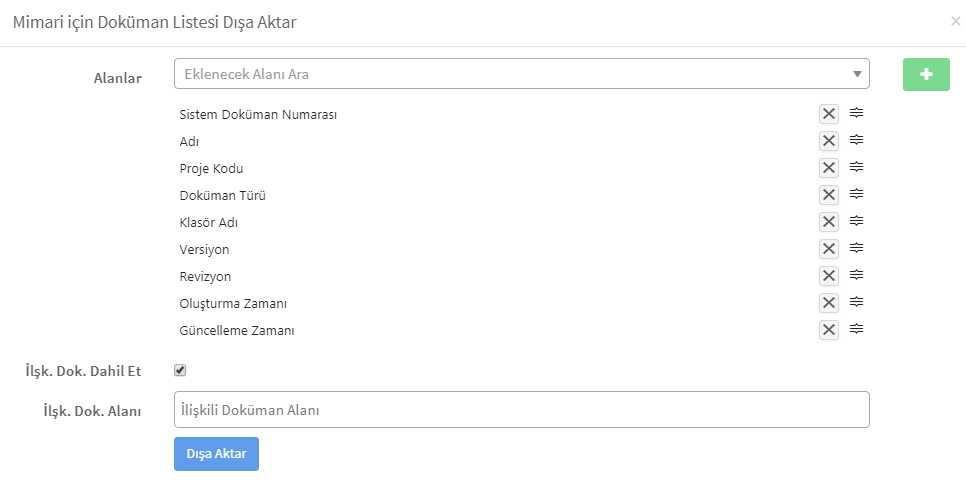
Task: Click the reorder handle beside Versiyon
Action: click(856, 248)
